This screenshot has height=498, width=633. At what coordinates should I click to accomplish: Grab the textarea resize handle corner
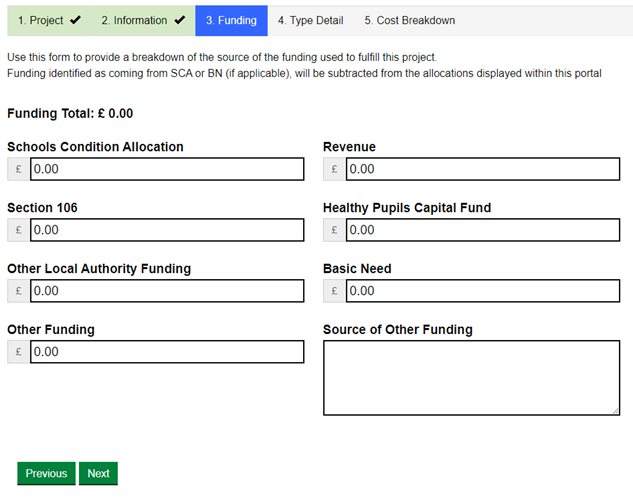coord(615,410)
